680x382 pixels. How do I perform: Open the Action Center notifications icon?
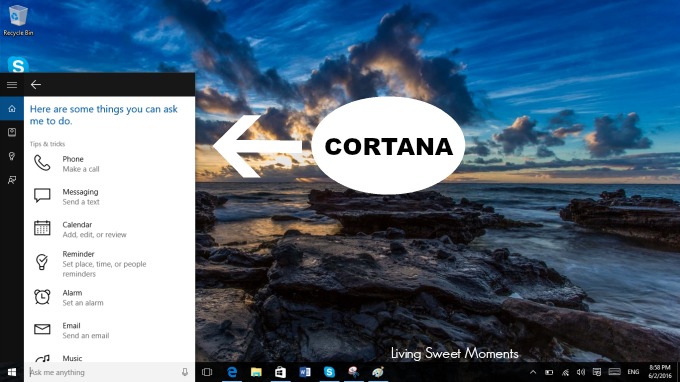[597, 372]
